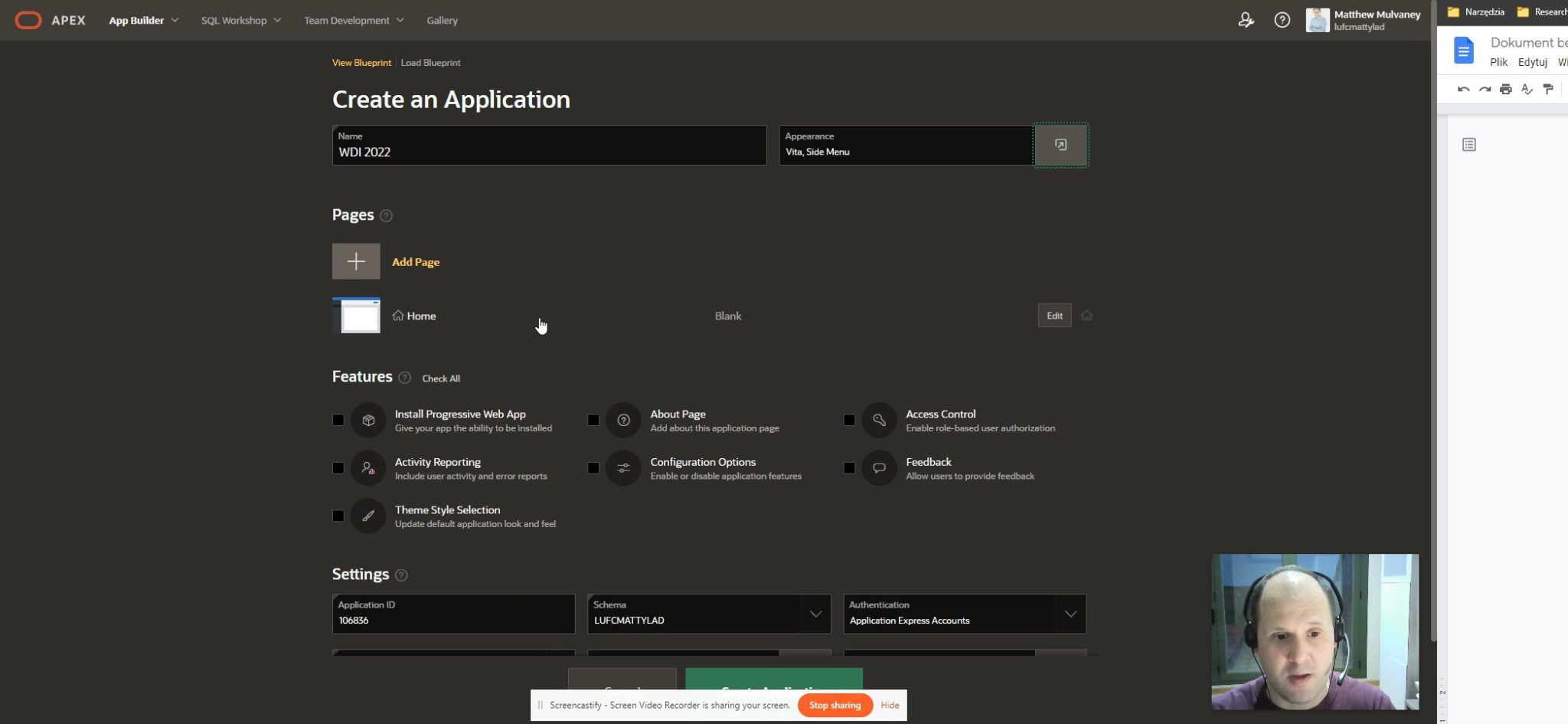Image resolution: width=1568 pixels, height=724 pixels.
Task: Click the Oracle APEX logo
Action: (x=28, y=20)
